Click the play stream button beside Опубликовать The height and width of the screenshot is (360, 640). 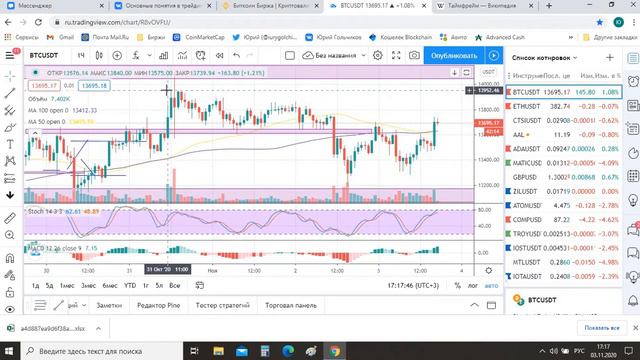pyautogui.click(x=493, y=56)
